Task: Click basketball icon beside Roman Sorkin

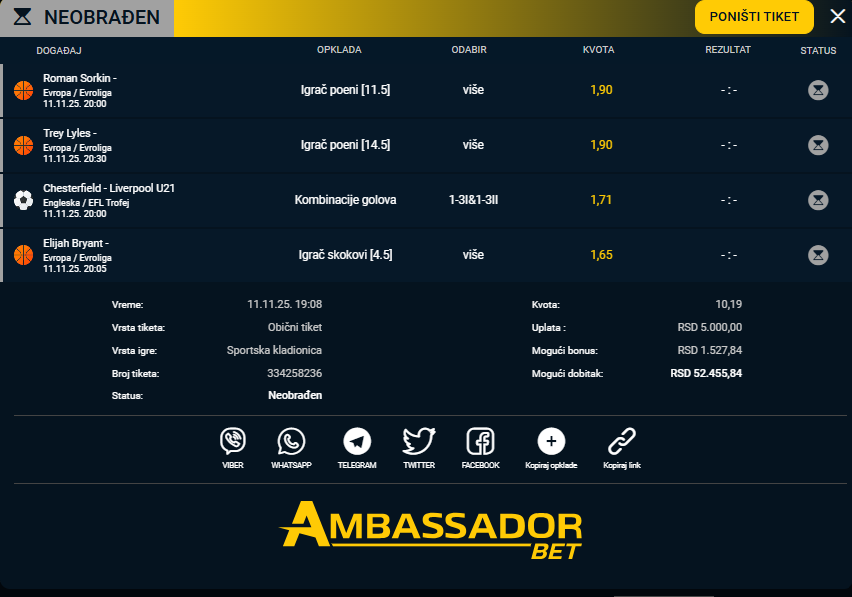Action: [x=23, y=90]
